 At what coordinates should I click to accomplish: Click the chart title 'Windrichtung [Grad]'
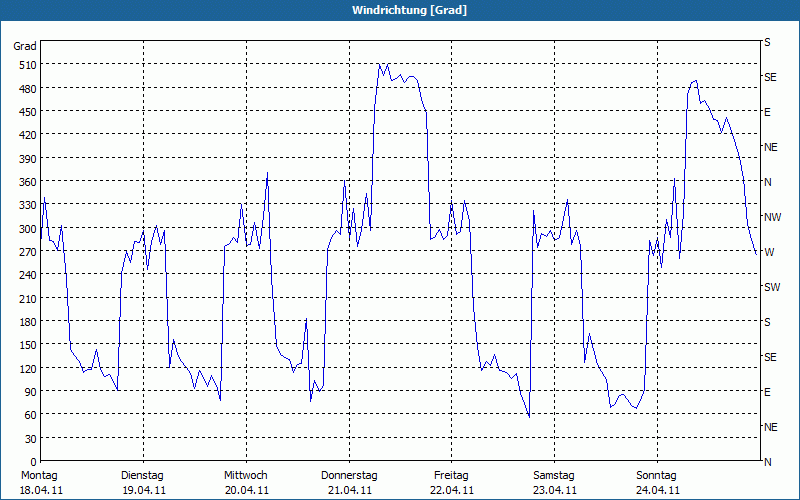pyautogui.click(x=409, y=10)
